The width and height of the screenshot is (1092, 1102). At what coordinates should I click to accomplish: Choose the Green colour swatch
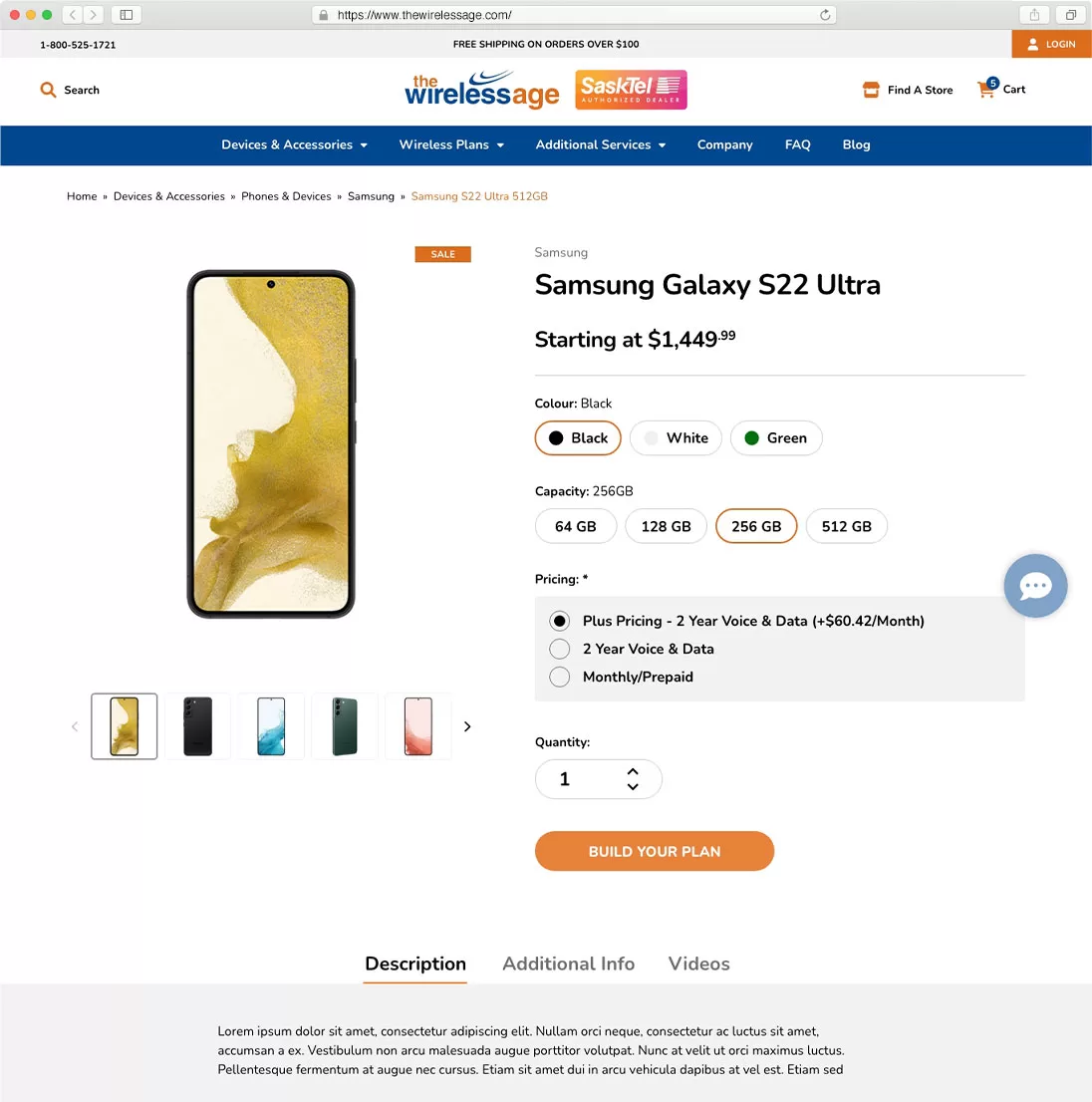pyautogui.click(x=776, y=438)
